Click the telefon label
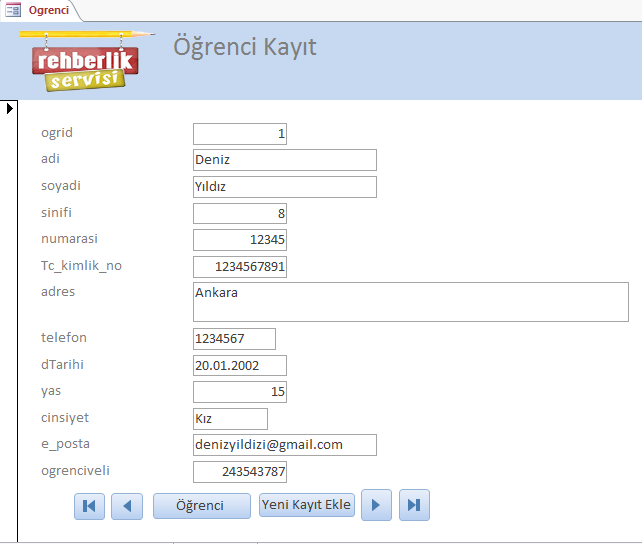This screenshot has height=544, width=642. (64, 337)
